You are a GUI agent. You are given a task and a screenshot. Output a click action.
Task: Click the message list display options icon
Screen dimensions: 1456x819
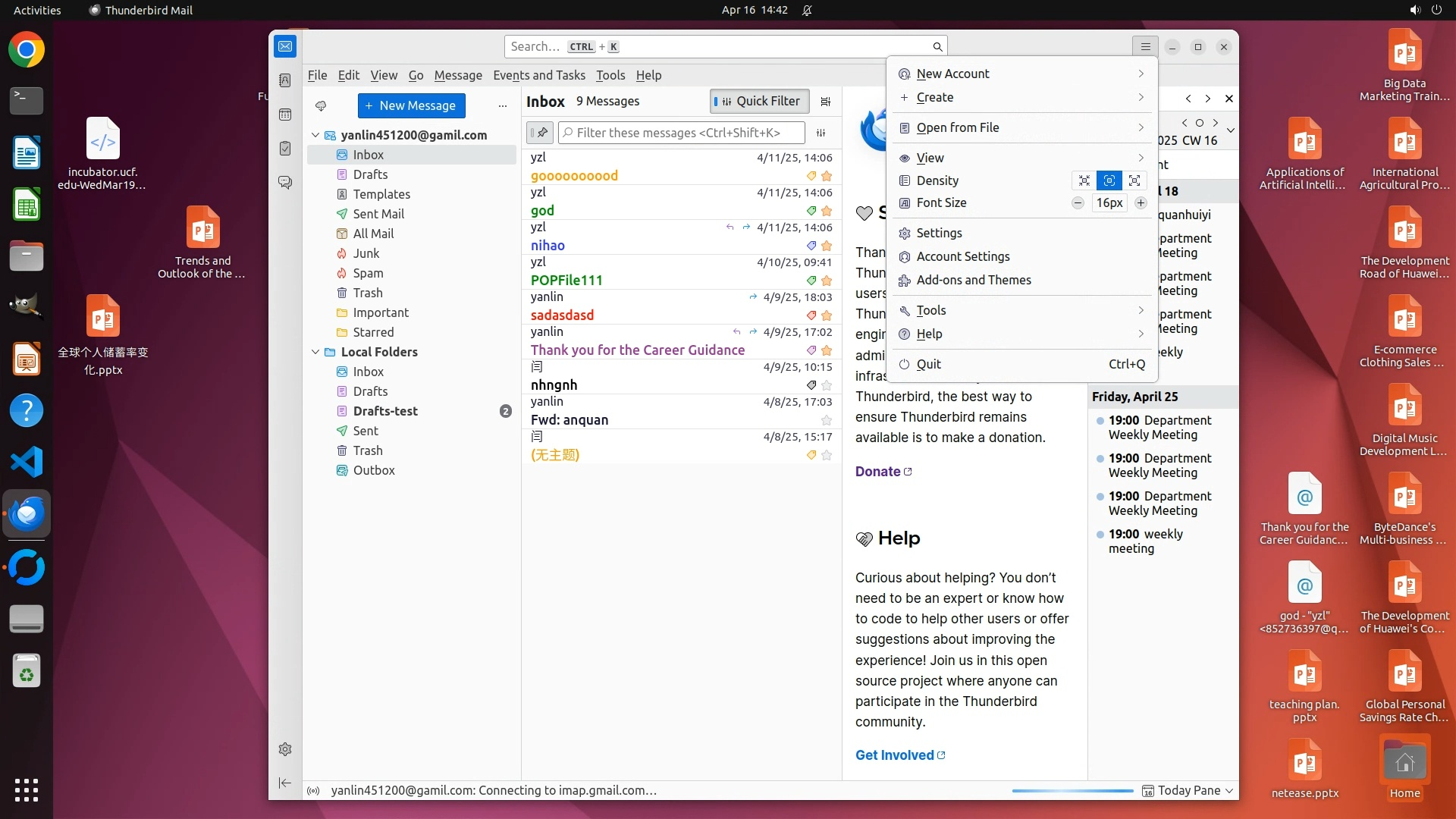click(x=826, y=102)
